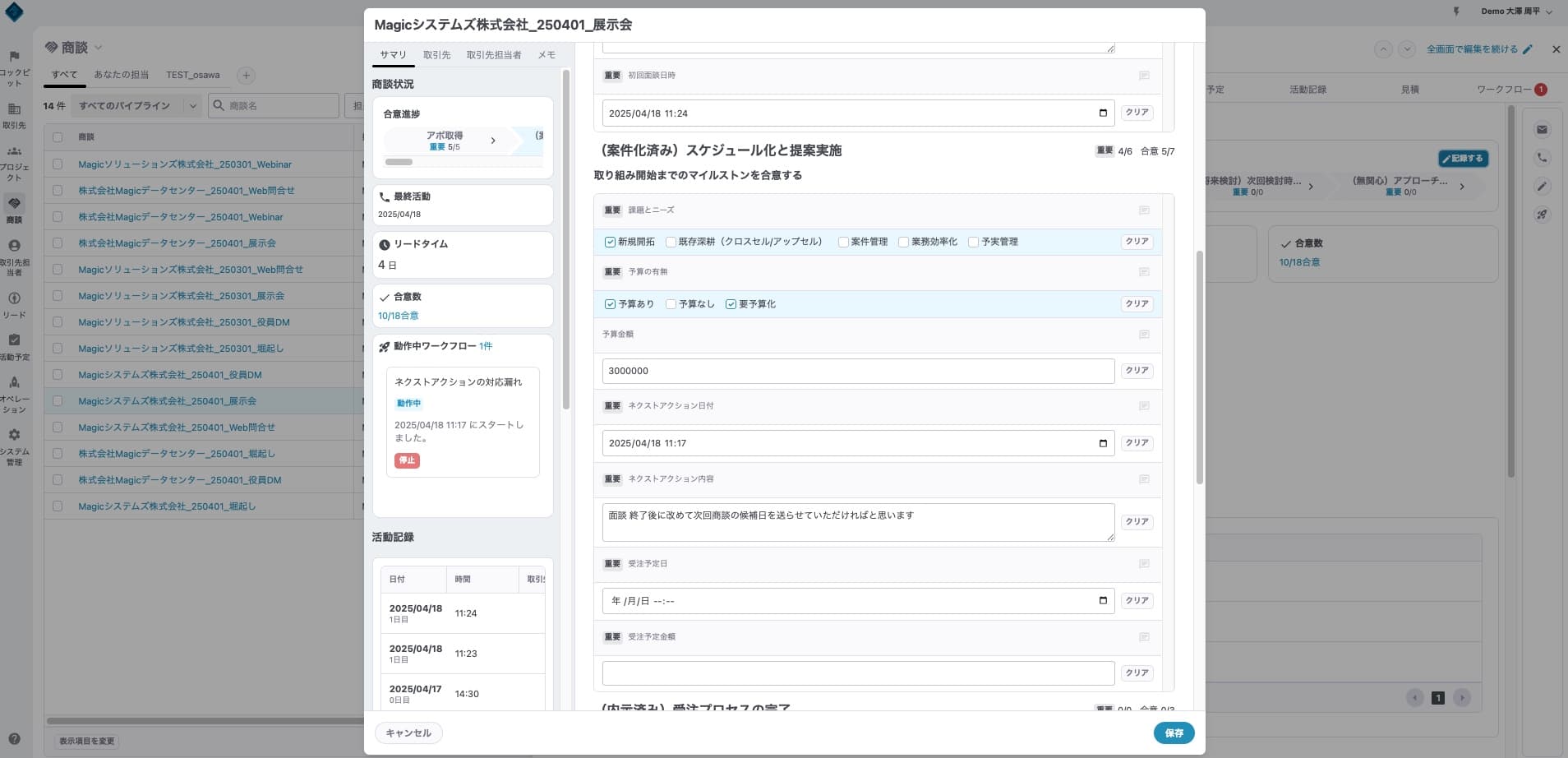This screenshot has height=758, width=1568.
Task: Open calendar picker for ネクストアクション日付
Action: (x=1103, y=443)
